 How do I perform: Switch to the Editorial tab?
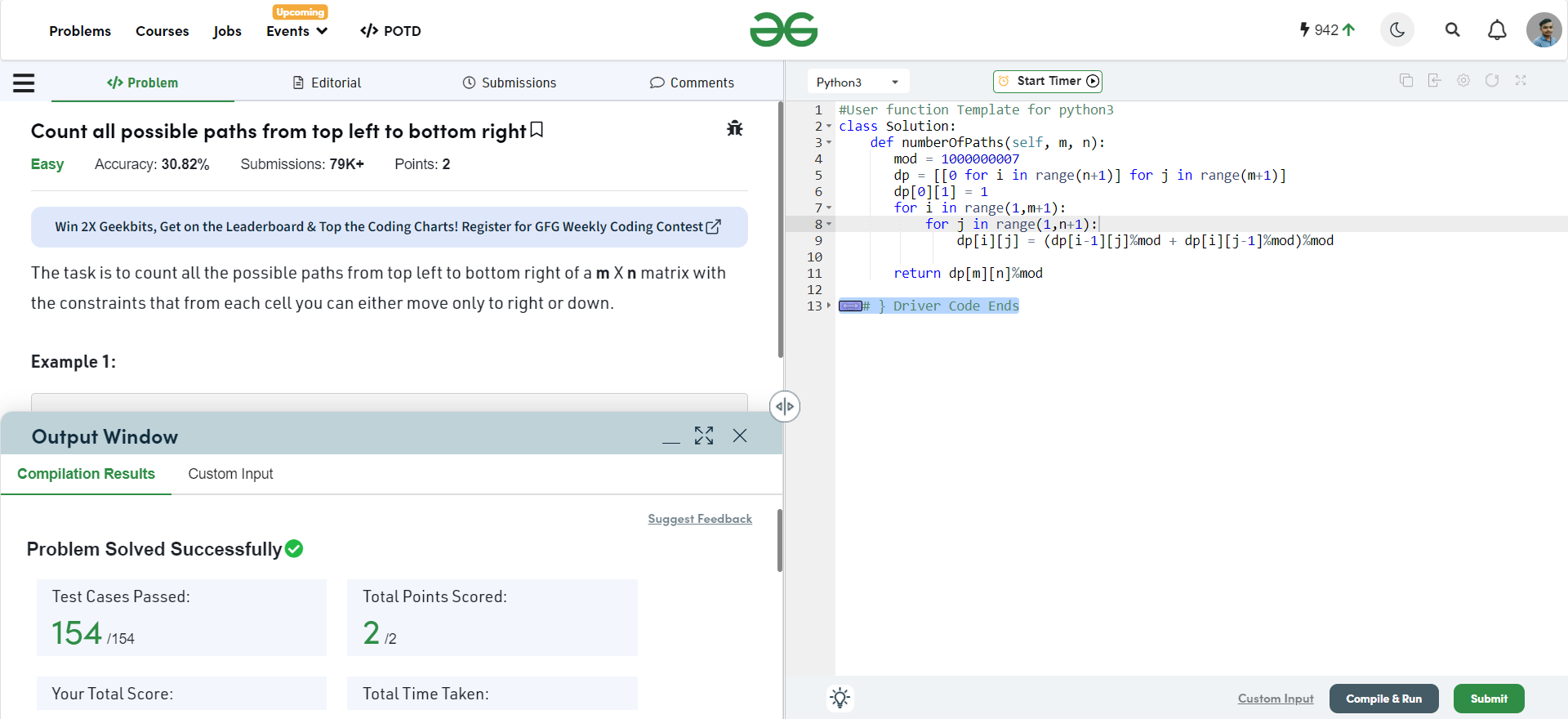[x=326, y=83]
